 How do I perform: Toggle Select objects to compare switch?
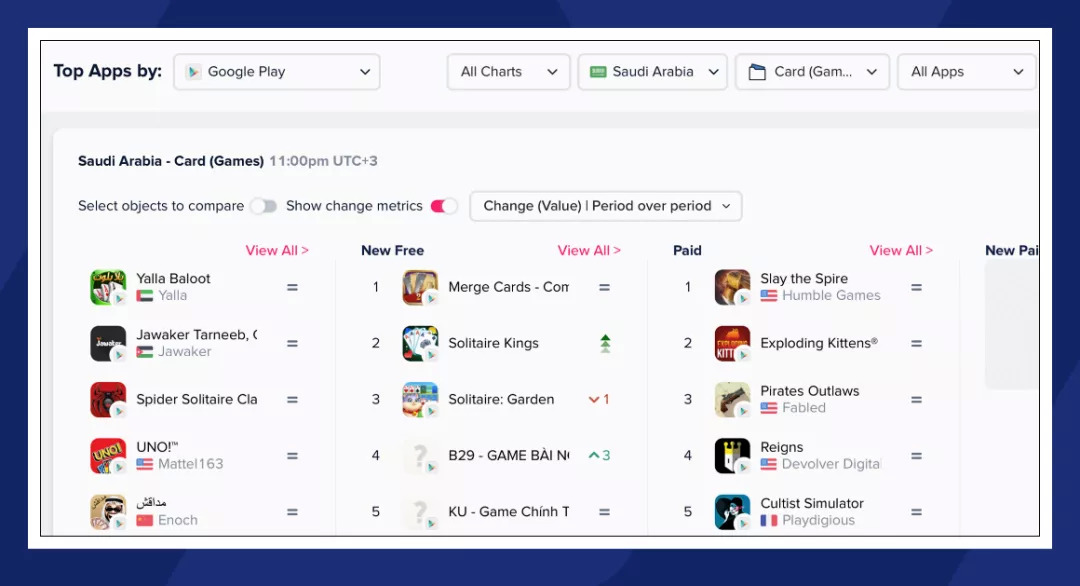pyautogui.click(x=263, y=206)
